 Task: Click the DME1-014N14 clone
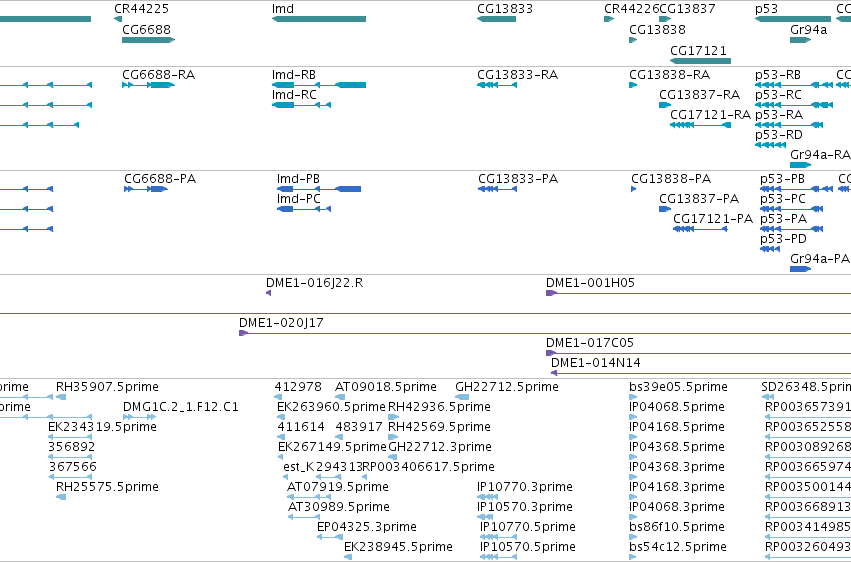[x=701, y=373]
